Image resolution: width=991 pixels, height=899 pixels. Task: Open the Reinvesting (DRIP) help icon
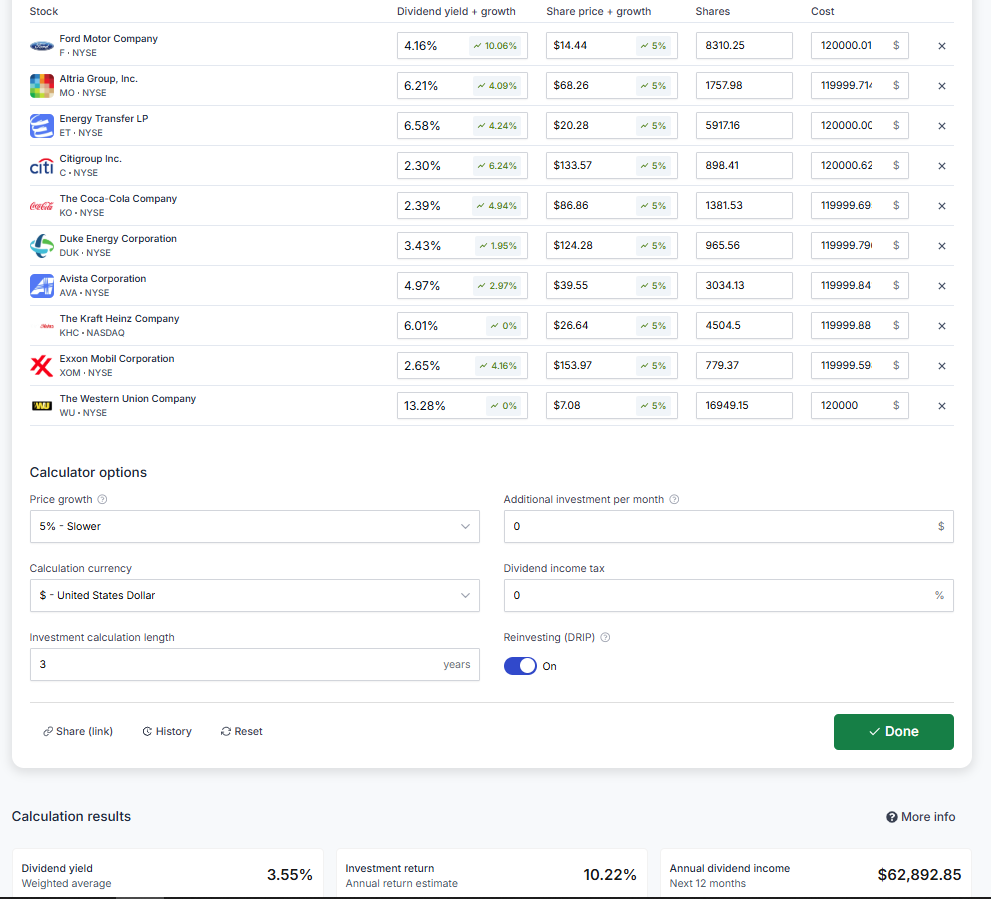tap(605, 637)
